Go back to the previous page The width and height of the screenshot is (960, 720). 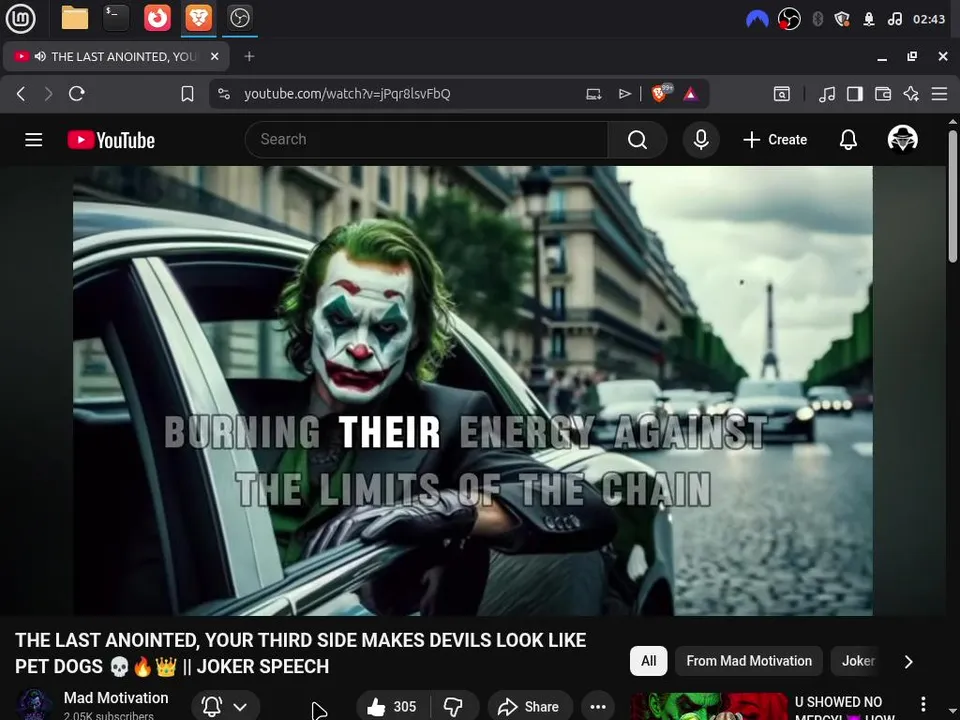[21, 94]
